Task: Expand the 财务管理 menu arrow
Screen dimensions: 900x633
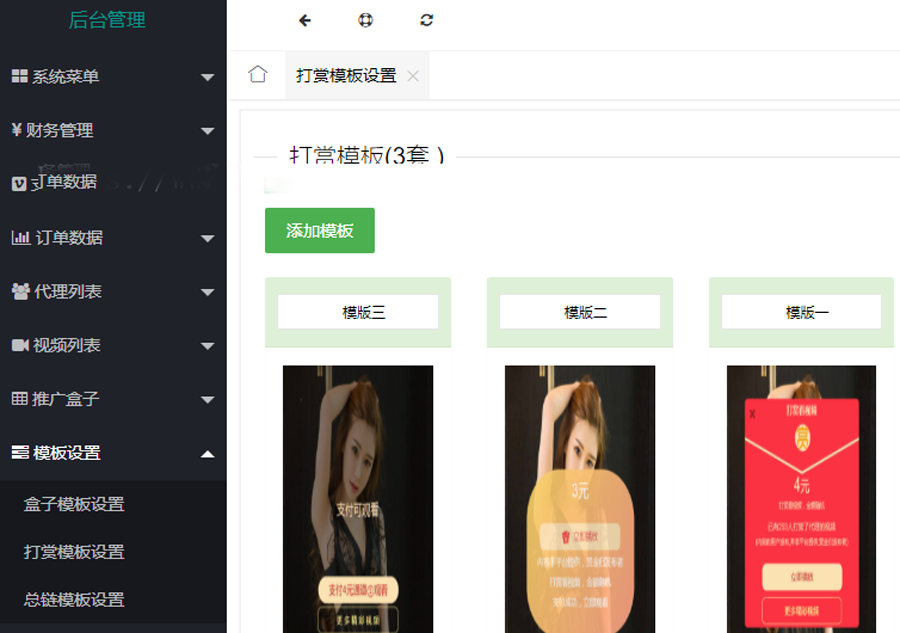Action: [207, 131]
